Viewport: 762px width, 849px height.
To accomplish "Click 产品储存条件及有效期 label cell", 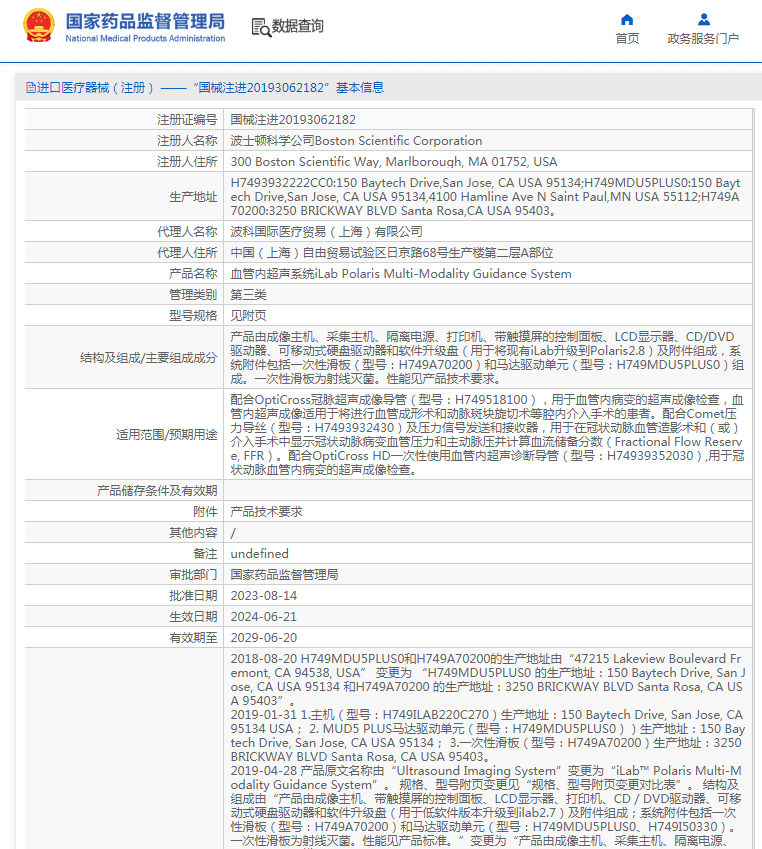I will [x=124, y=491].
